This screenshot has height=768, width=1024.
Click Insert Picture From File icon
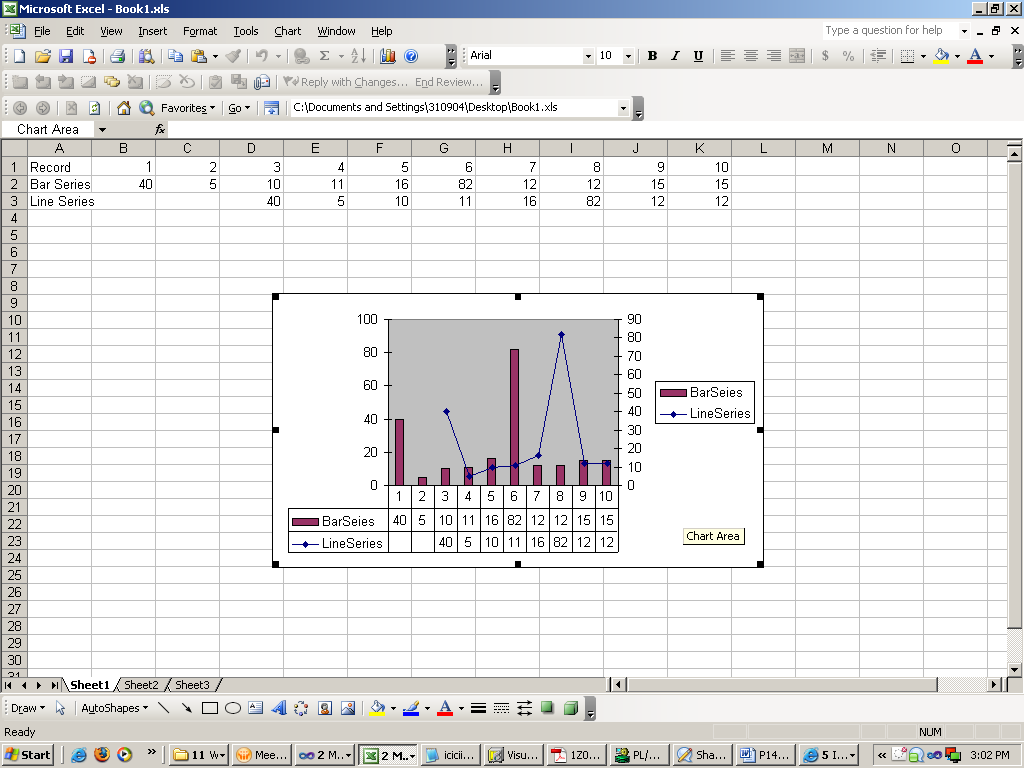tap(347, 708)
